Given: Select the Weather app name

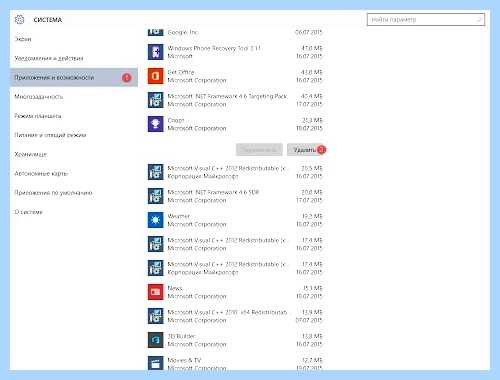Looking at the screenshot, I should coord(178,216).
